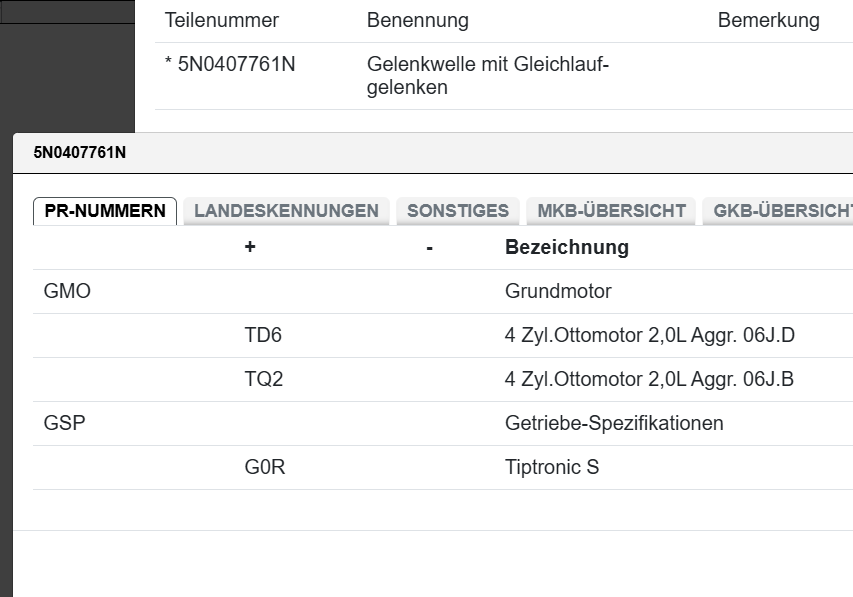Click the Getriebe-Spezifikationen label
This screenshot has width=853, height=597.
coord(614,424)
